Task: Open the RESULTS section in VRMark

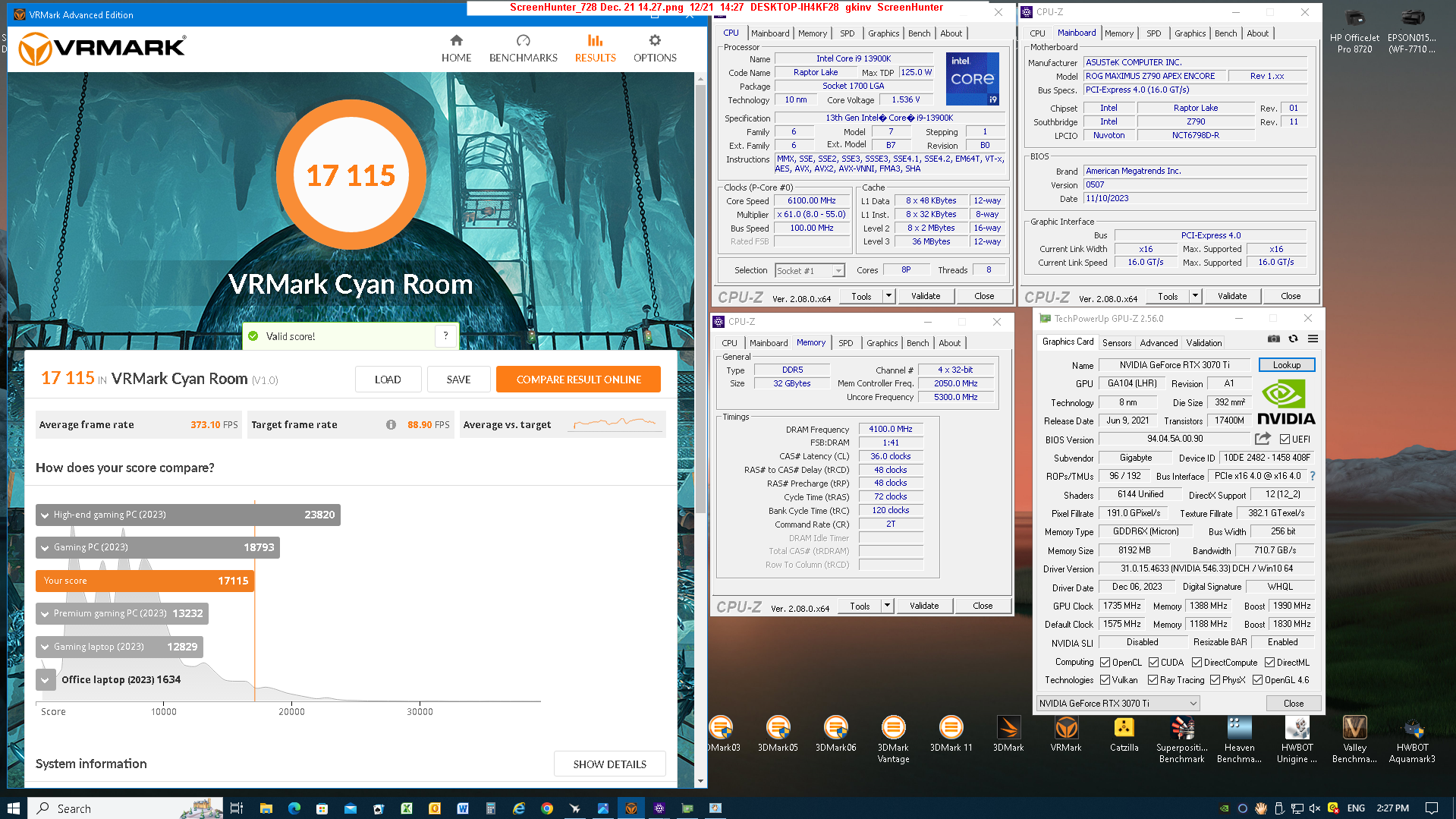Action: point(595,49)
